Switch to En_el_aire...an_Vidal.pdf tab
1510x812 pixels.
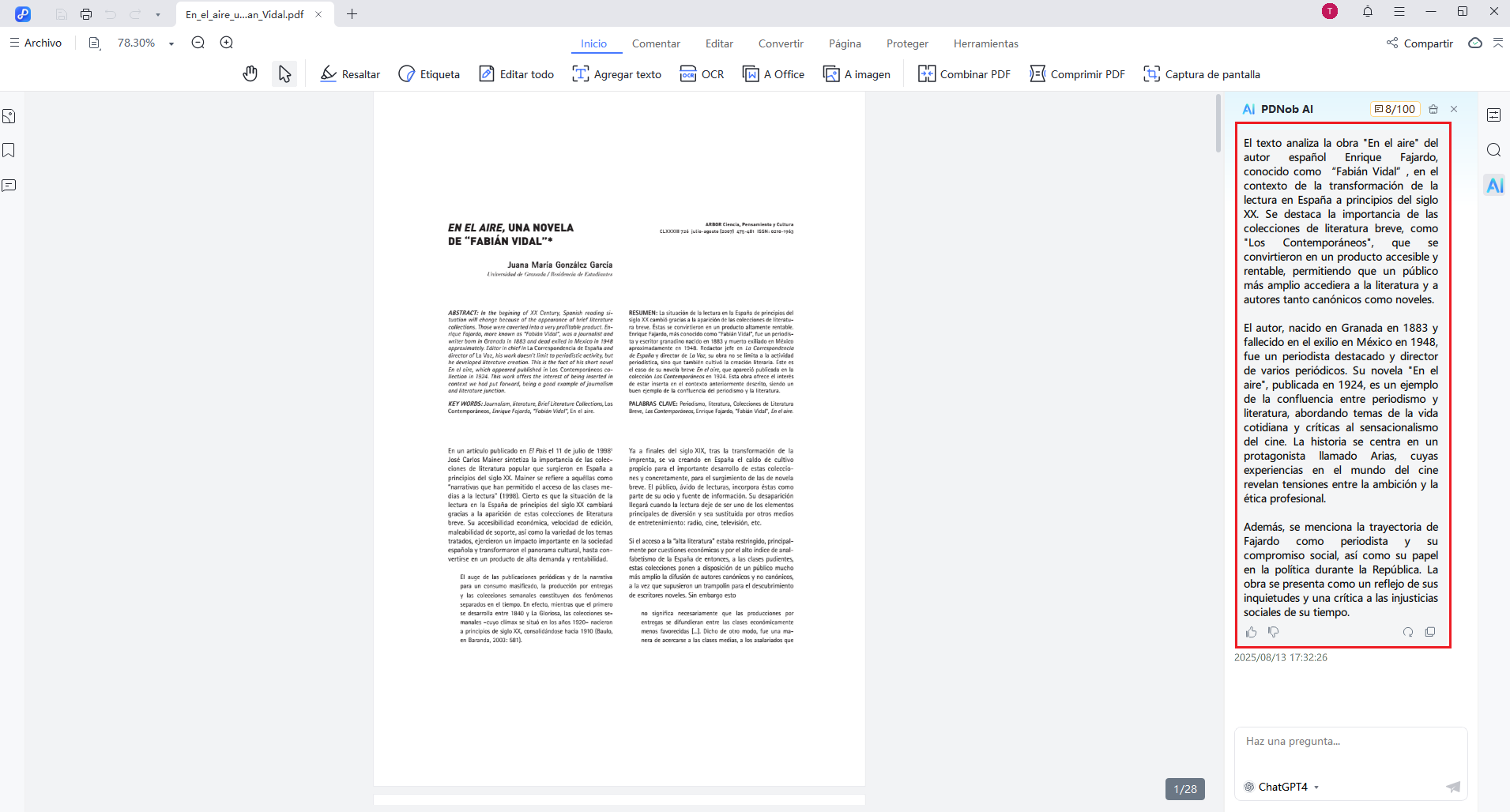pos(244,14)
